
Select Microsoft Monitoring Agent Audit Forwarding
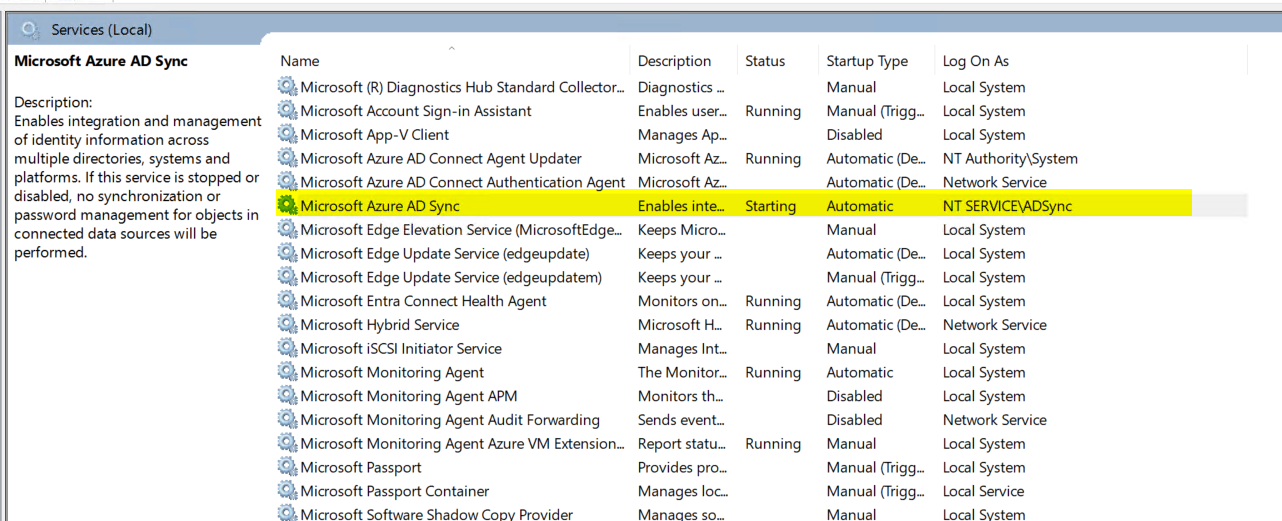(450, 420)
